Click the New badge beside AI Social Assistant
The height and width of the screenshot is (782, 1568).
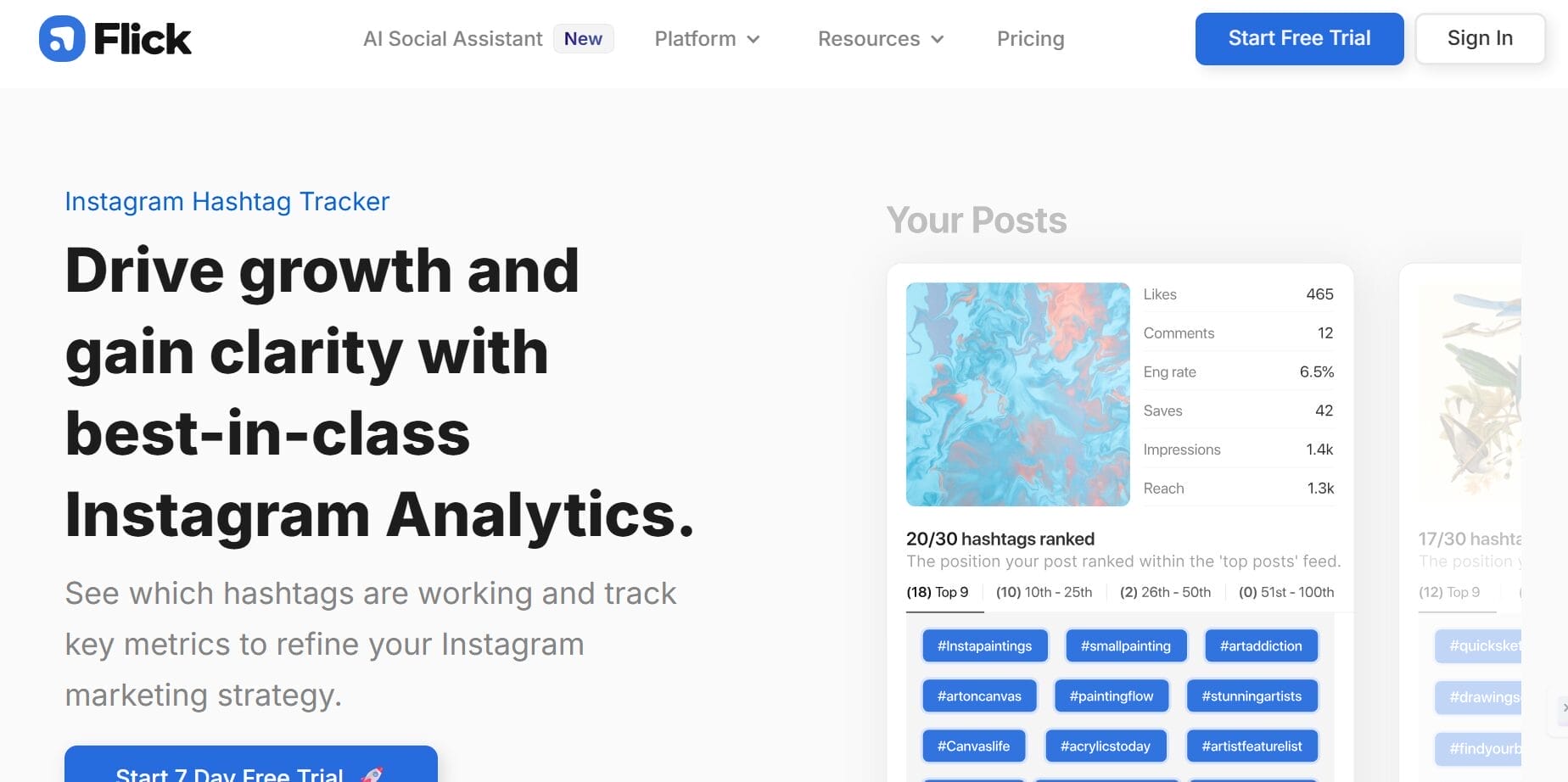tap(583, 39)
